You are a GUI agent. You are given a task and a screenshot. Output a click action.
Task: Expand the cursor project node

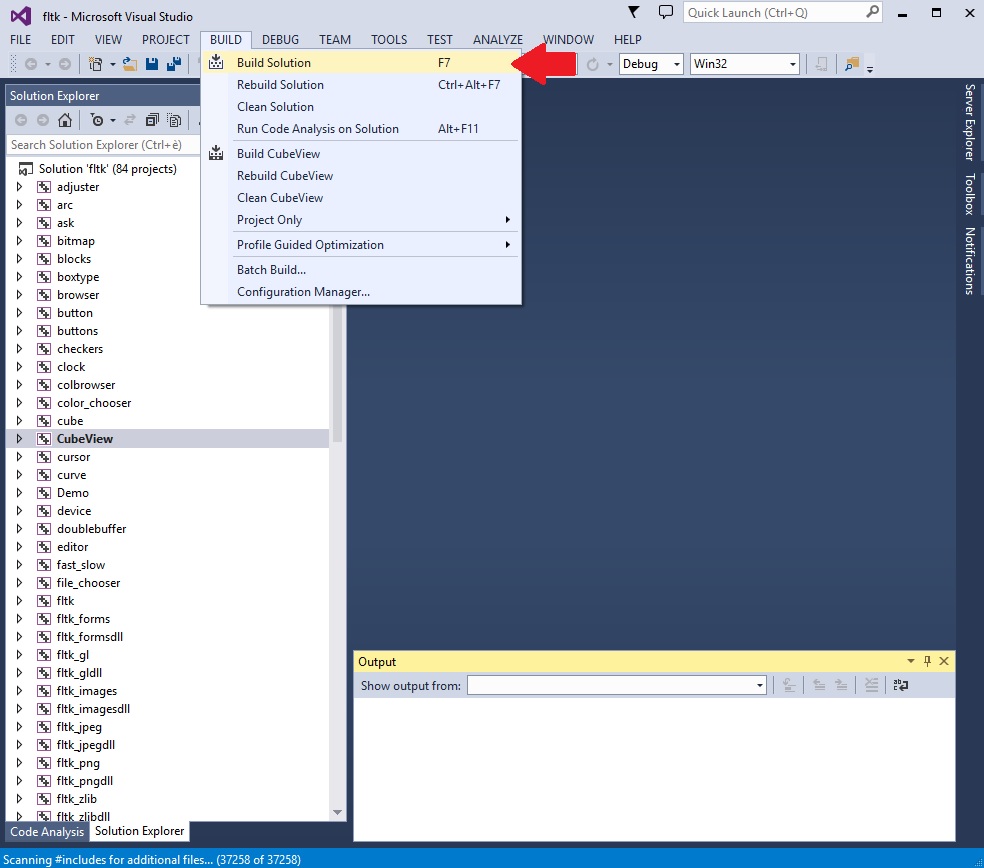click(x=19, y=457)
